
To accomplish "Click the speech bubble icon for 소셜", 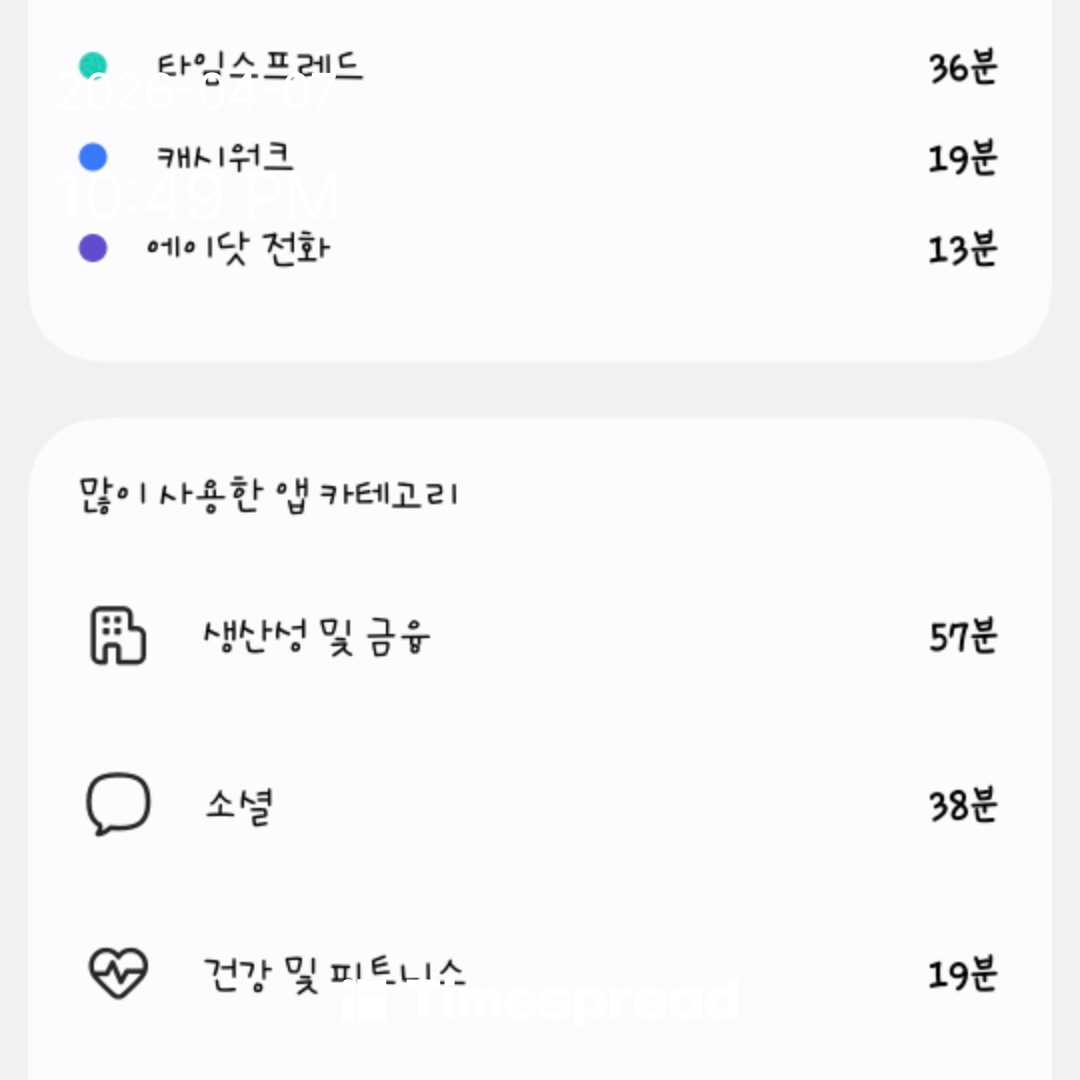I will click(x=117, y=804).
